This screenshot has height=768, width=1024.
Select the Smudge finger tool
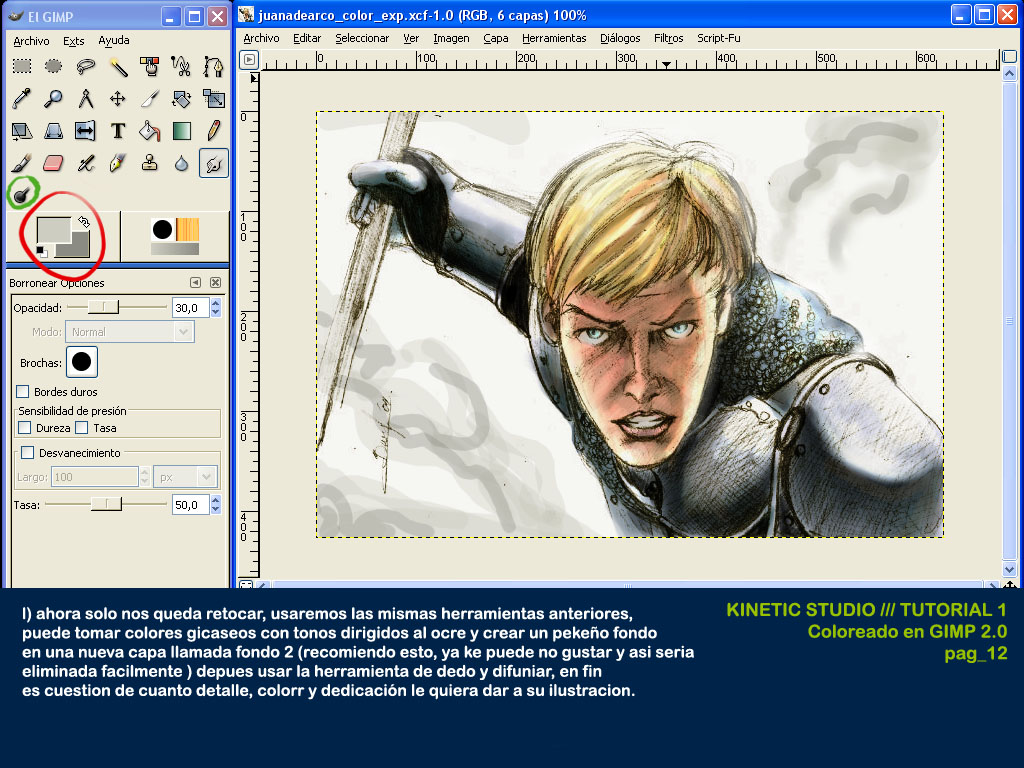213,163
